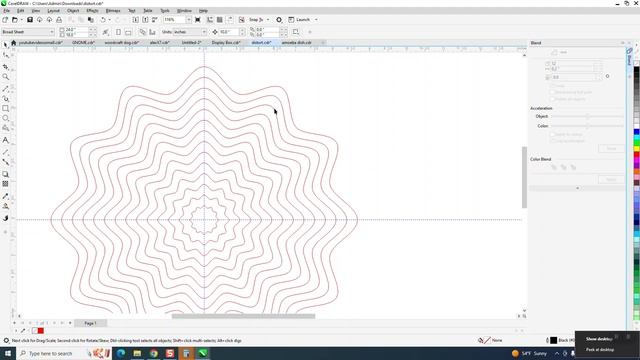The width and height of the screenshot is (640, 360).
Task: Select the Artistic Media tool
Action: click(x=5, y=99)
